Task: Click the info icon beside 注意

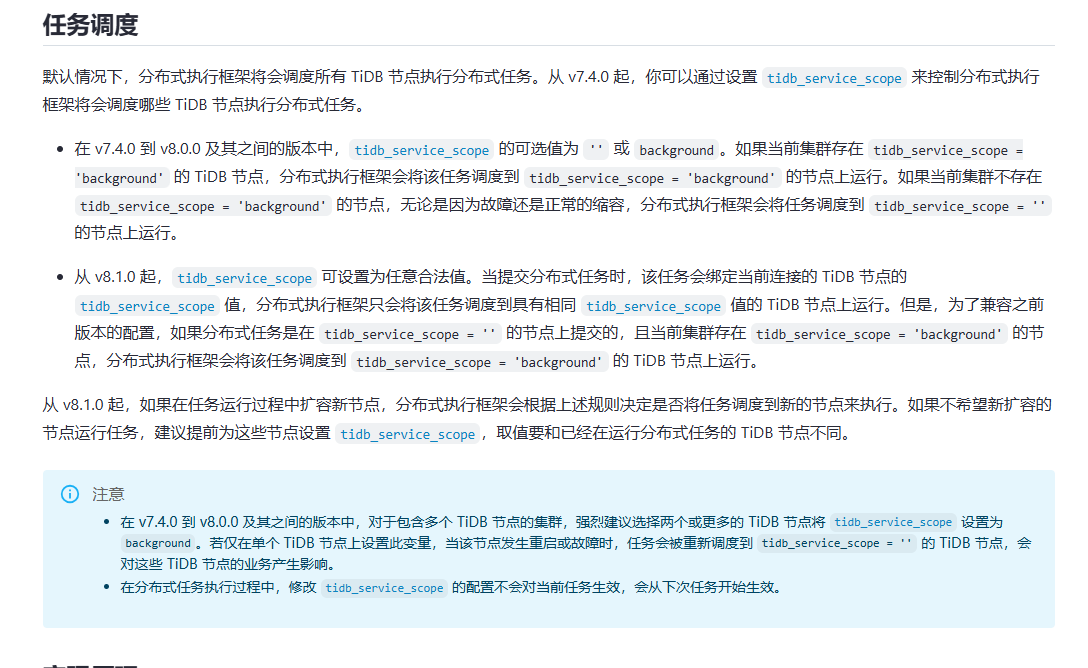Action: pos(70,494)
